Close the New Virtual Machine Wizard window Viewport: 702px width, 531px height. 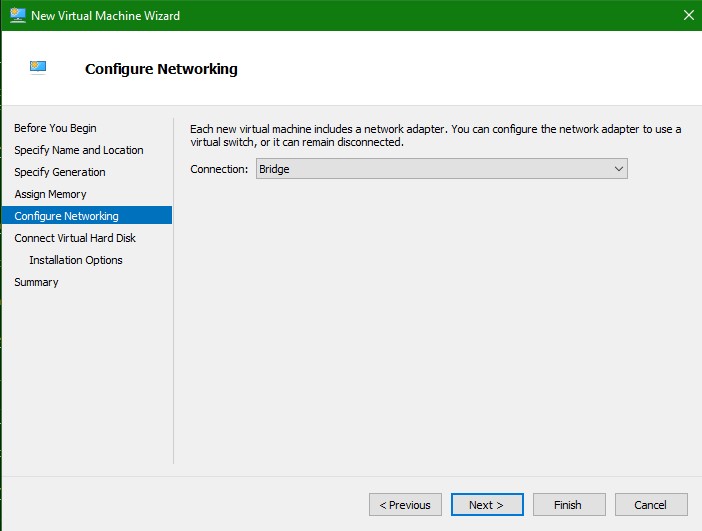click(x=688, y=15)
